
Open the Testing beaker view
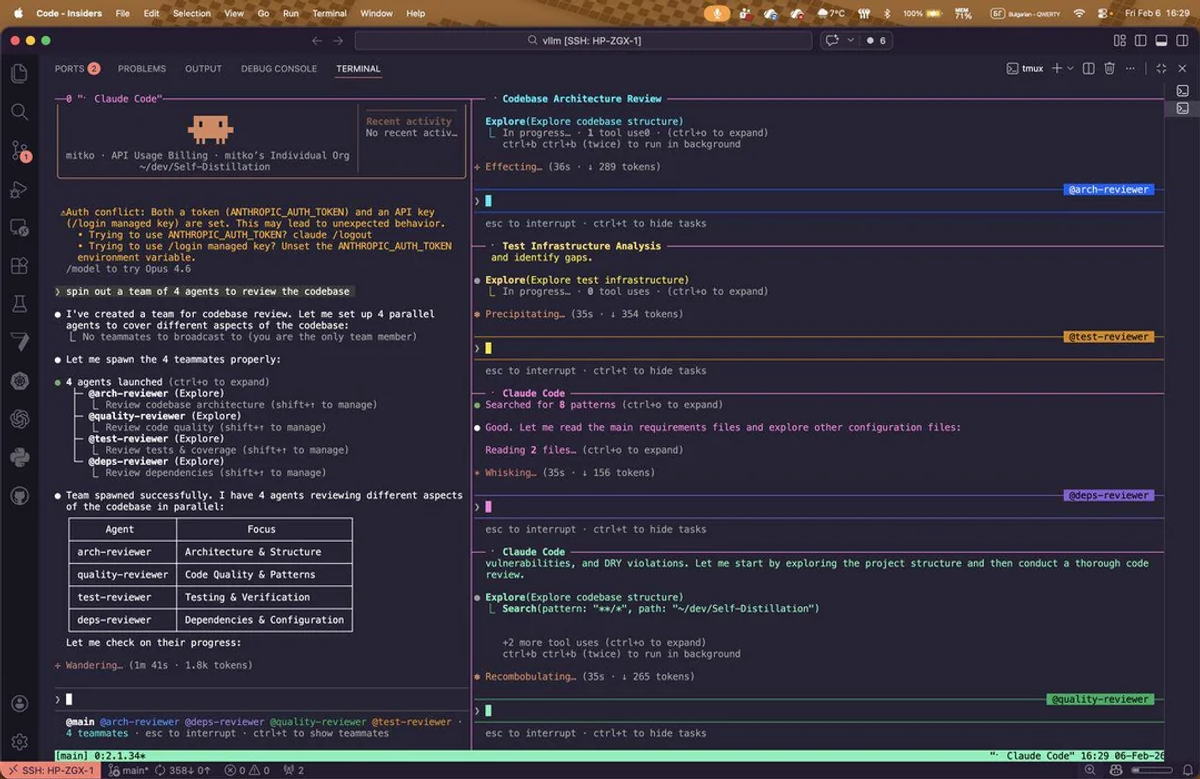click(19, 303)
